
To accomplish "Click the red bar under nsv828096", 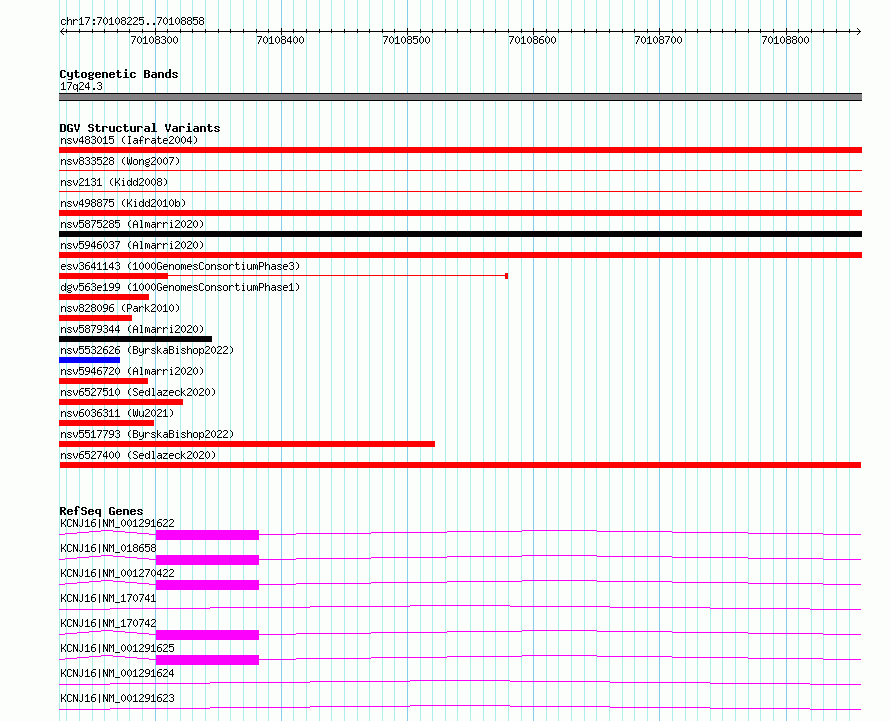I will tap(95, 318).
